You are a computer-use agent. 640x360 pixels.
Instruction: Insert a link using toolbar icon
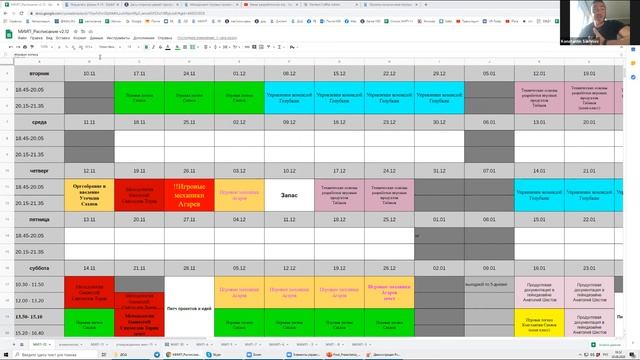tap(247, 47)
